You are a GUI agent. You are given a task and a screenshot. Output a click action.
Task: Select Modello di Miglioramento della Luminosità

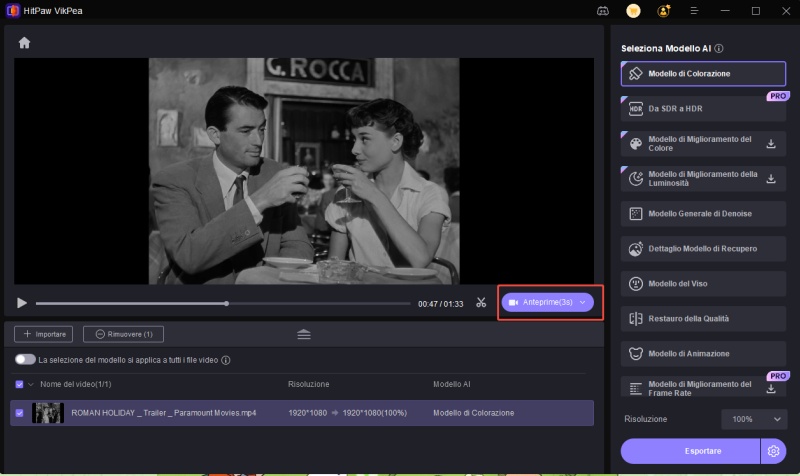tap(703, 179)
